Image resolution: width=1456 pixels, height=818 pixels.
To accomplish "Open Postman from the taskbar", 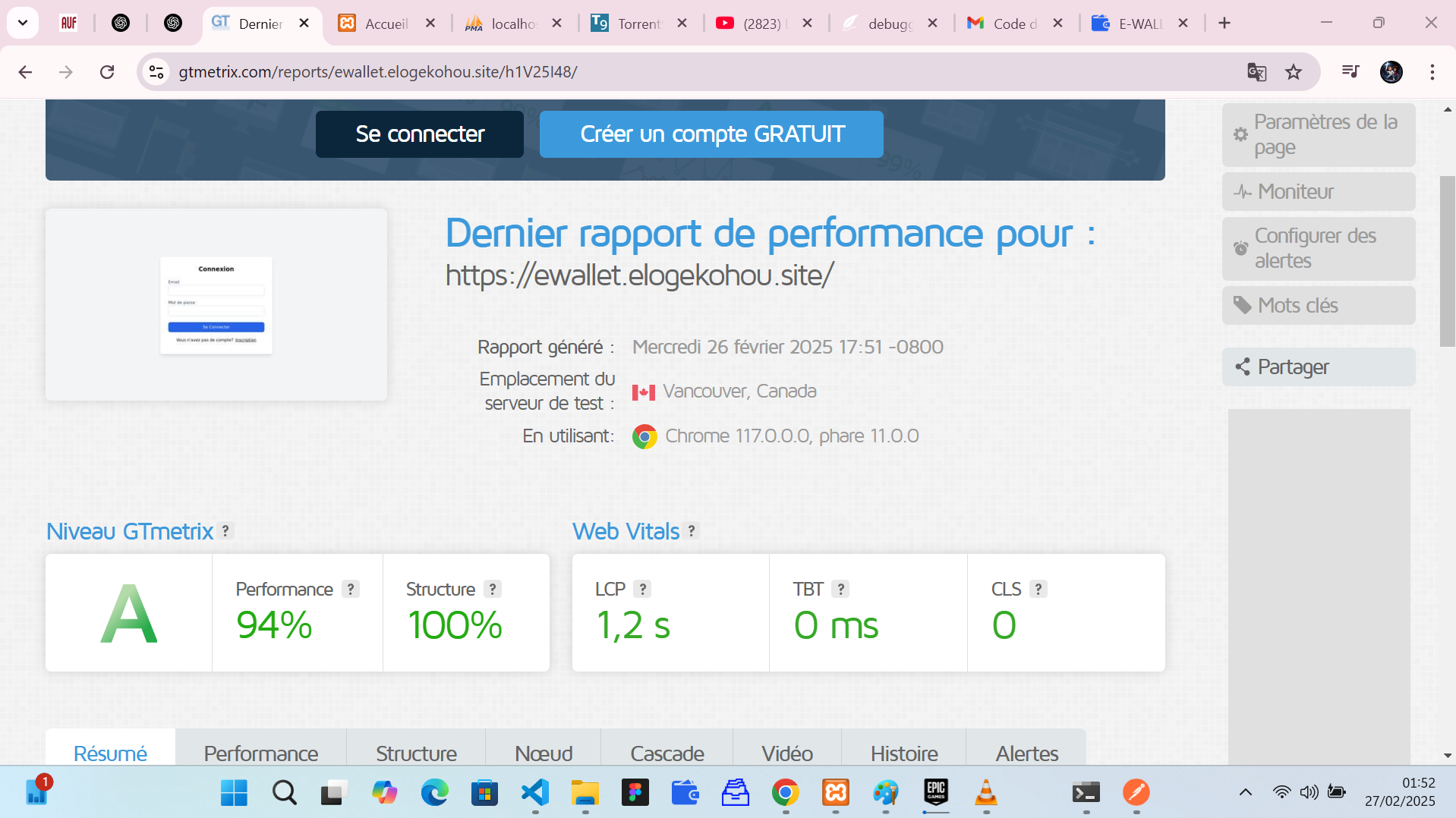I will coord(1136,793).
